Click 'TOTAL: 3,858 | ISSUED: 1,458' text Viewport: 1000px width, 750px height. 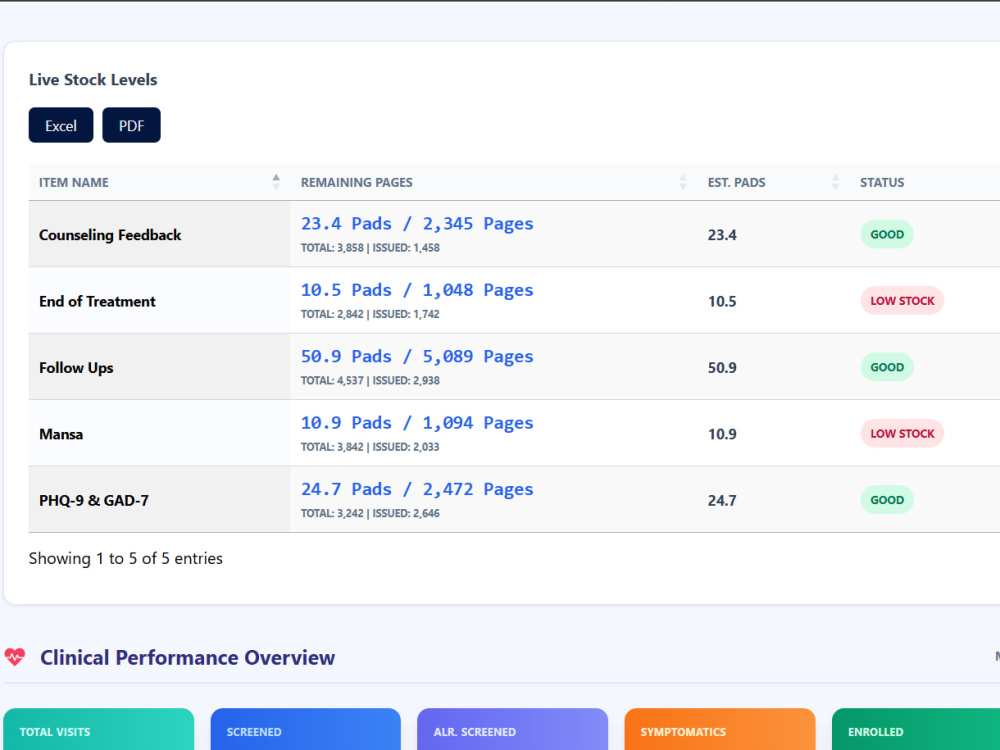pos(370,248)
